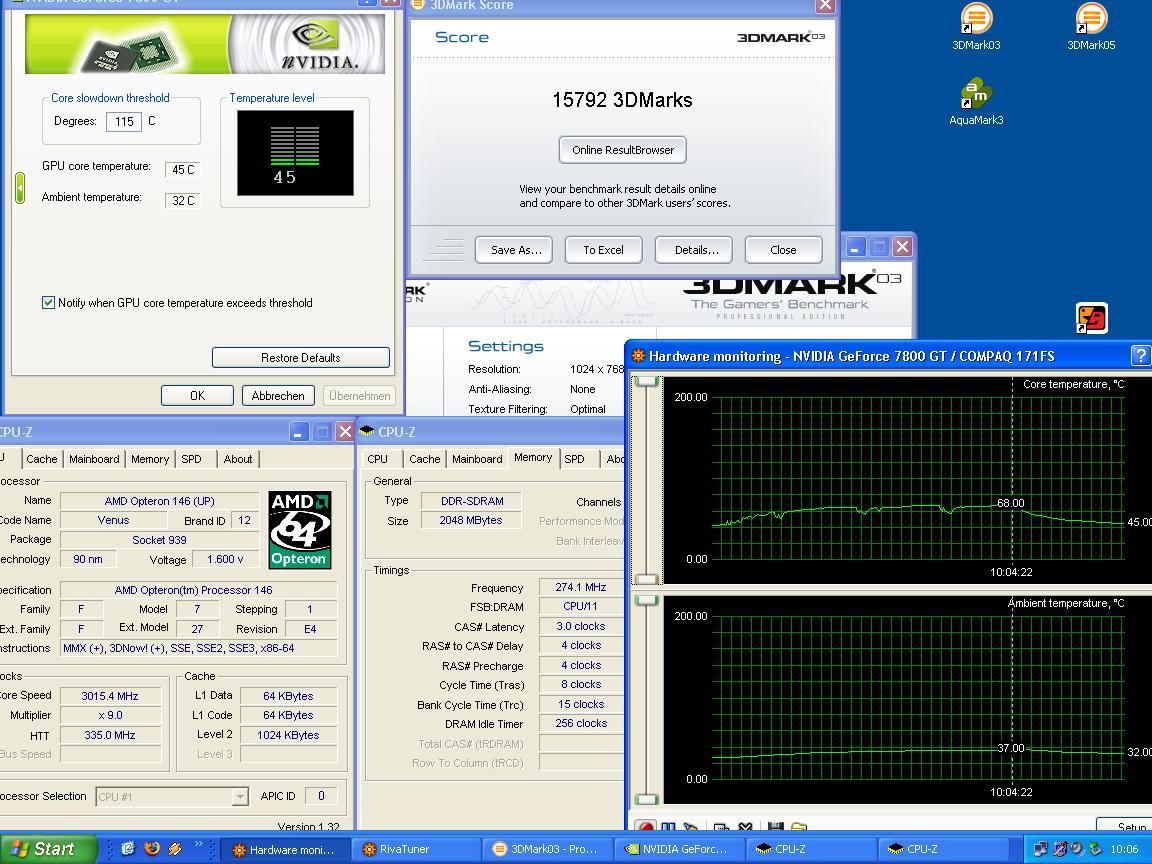
Task: Click the green expand handle on NVIDIA panel edge
Action: [x=20, y=187]
